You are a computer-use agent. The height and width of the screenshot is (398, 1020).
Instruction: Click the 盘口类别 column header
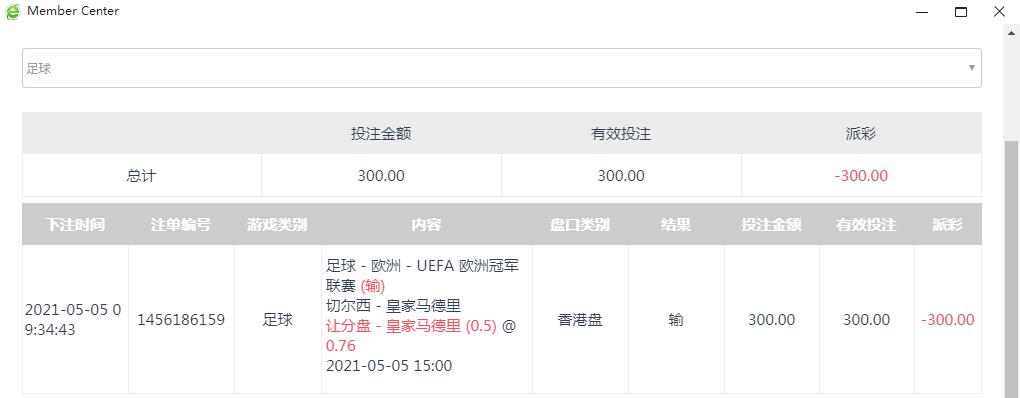(580, 225)
